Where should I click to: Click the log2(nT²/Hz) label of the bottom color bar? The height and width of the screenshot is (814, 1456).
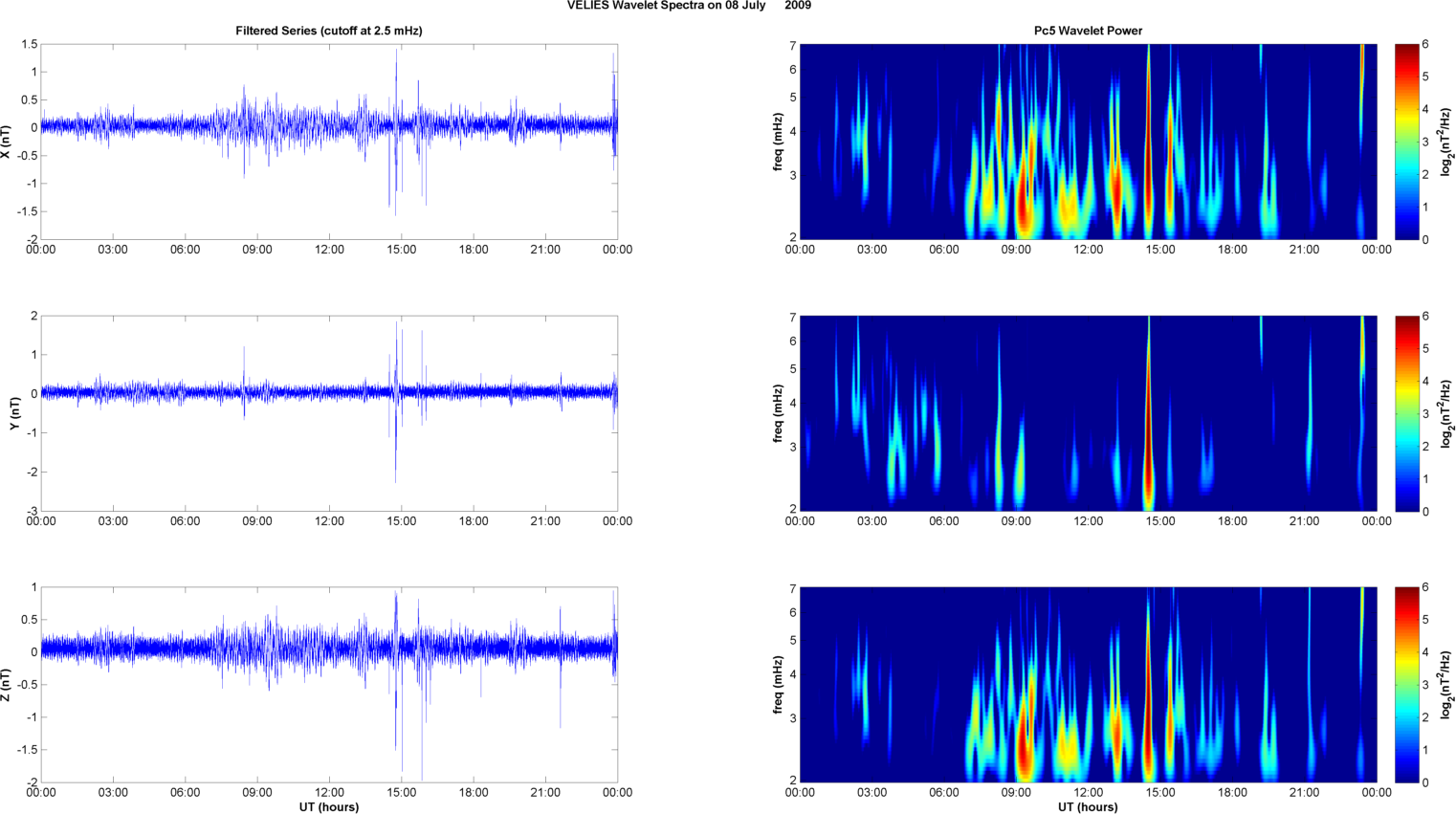[x=1446, y=685]
